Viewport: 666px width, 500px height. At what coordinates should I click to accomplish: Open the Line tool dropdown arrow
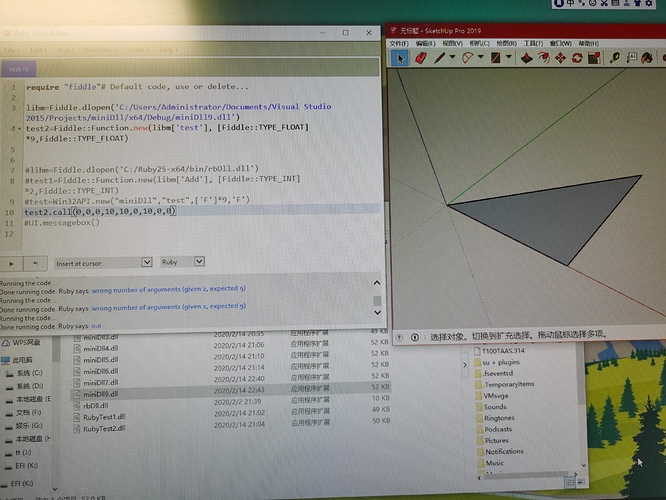tap(452, 57)
